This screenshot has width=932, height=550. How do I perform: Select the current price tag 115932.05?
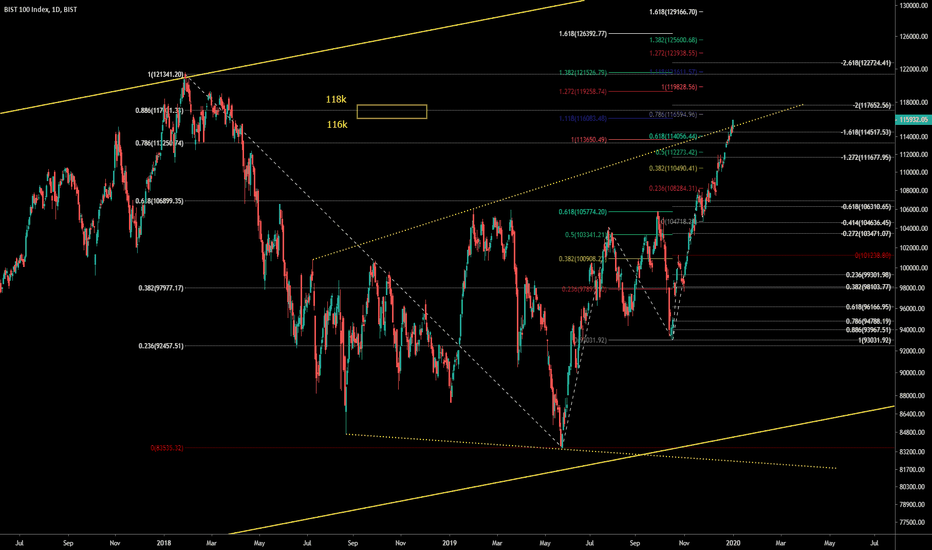click(x=914, y=120)
